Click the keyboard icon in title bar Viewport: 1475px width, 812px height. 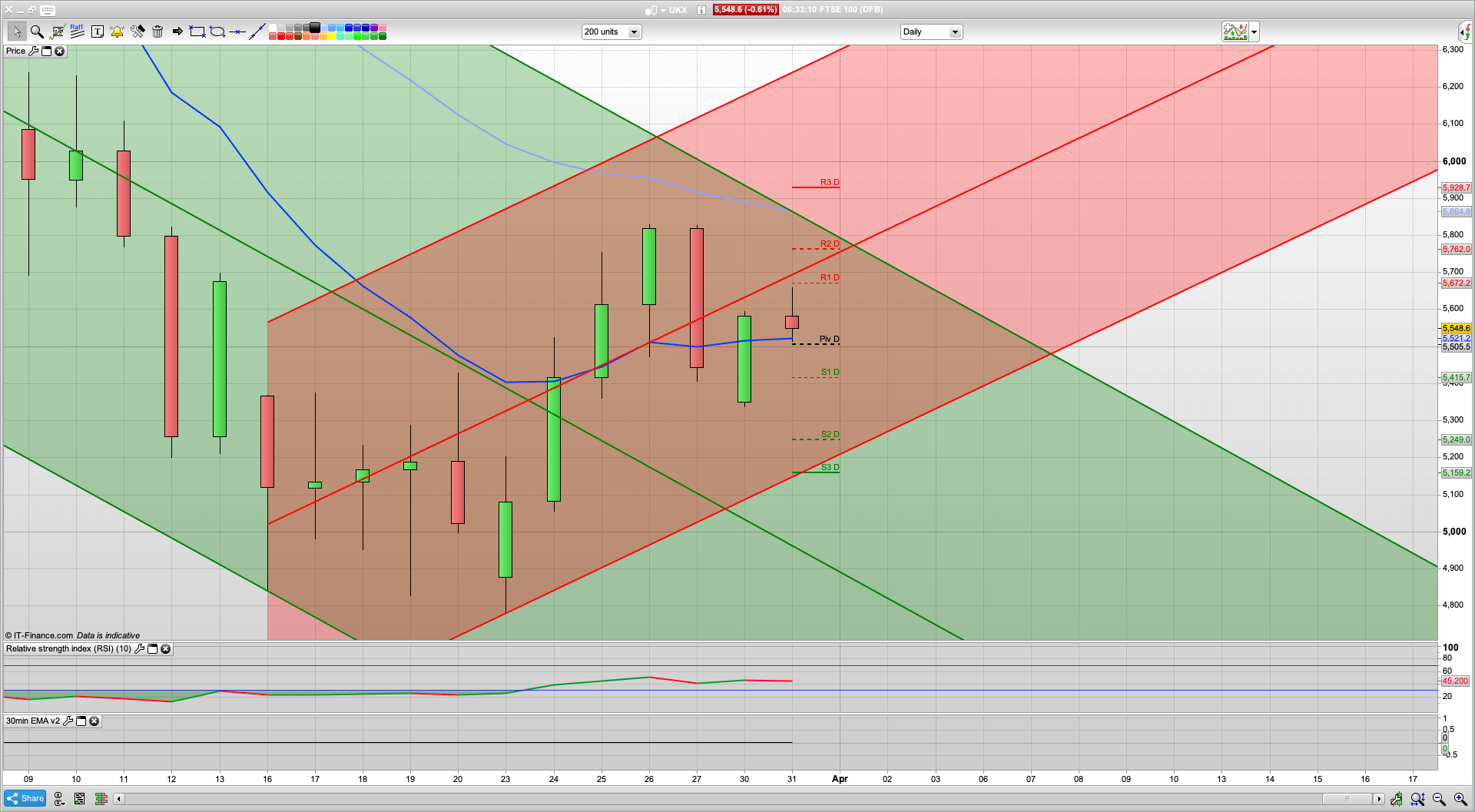[48, 10]
